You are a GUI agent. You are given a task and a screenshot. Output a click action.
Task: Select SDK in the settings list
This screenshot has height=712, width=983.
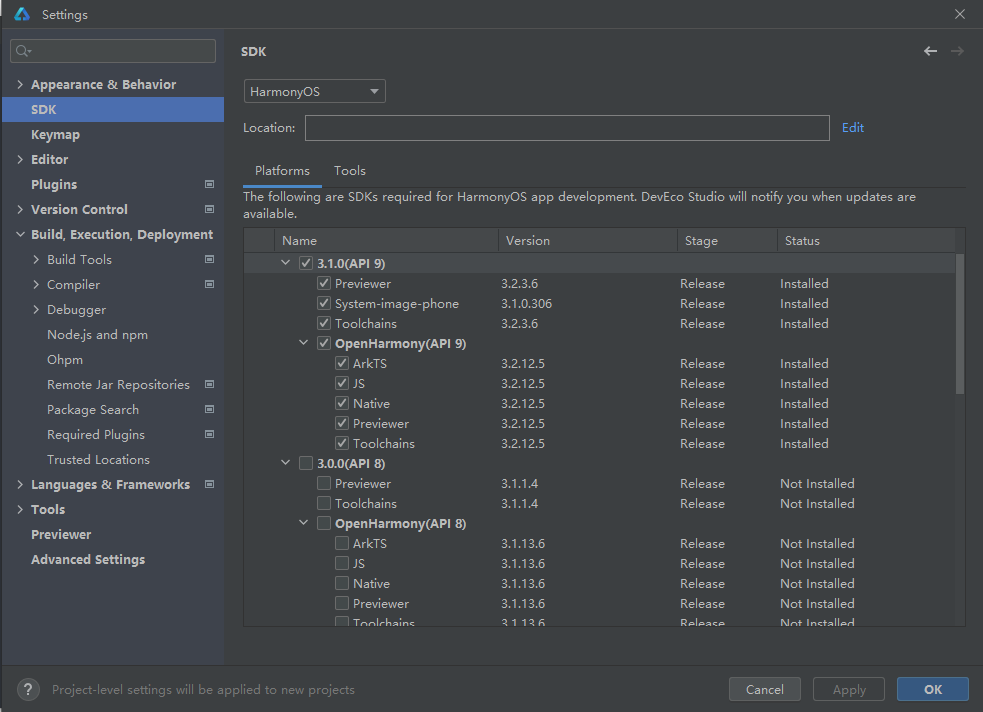113,110
